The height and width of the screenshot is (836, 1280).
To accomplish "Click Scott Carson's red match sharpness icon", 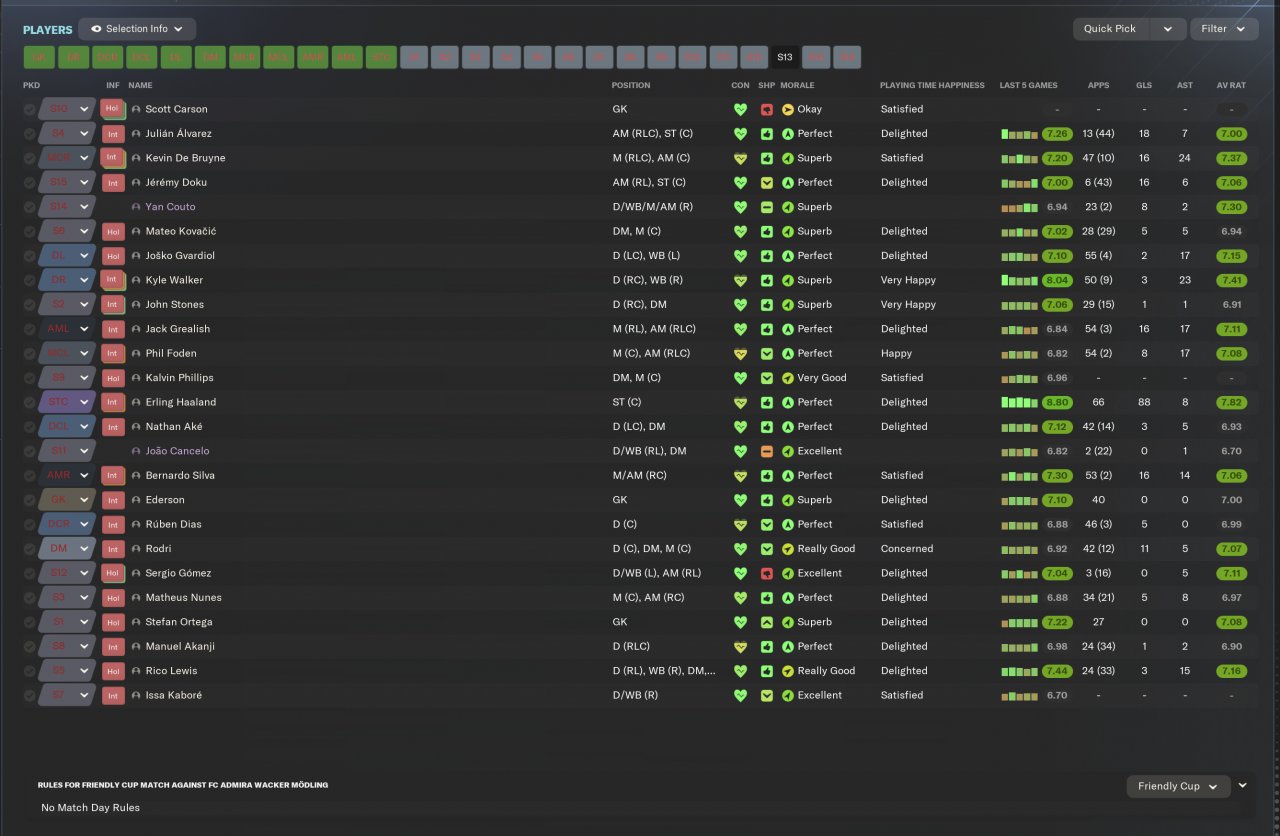I will 767,109.
